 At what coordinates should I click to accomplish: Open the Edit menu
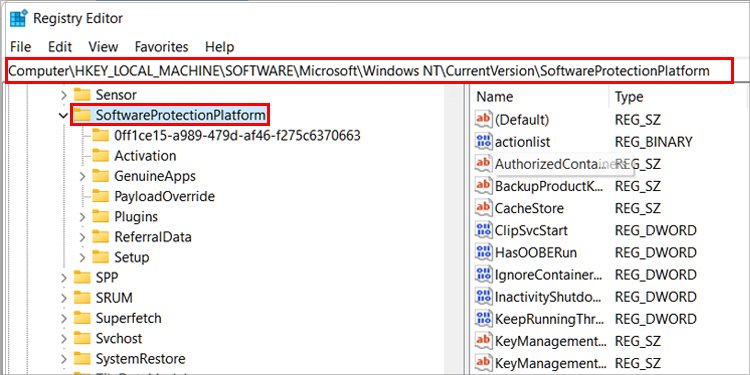[60, 47]
